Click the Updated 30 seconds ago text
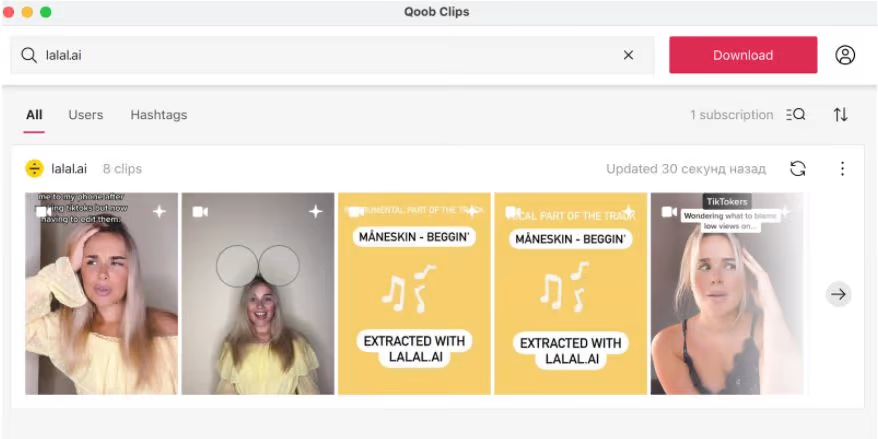This screenshot has width=878, height=439. tap(686, 169)
